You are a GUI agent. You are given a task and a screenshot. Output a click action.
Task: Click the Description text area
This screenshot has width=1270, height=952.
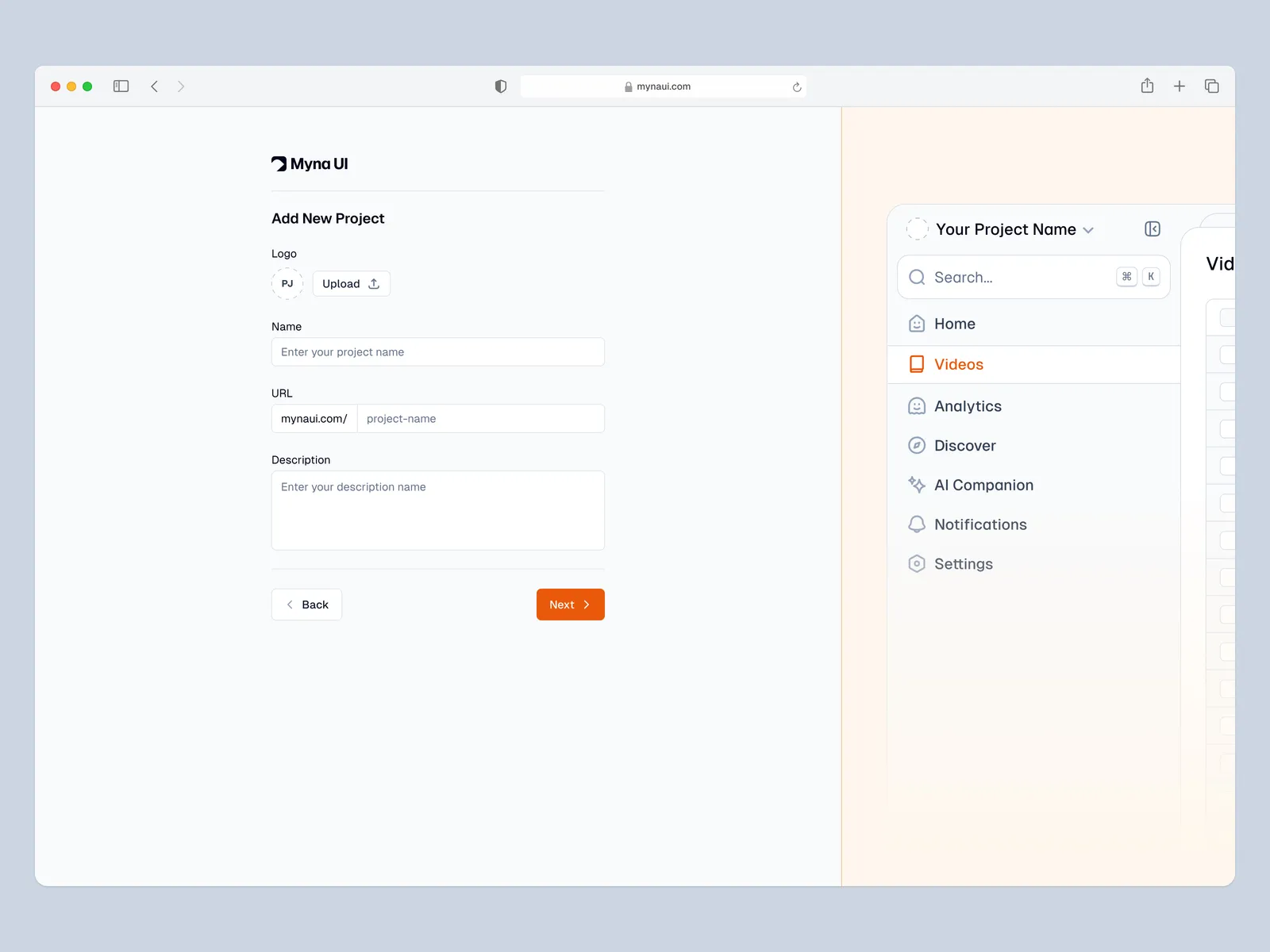point(438,511)
